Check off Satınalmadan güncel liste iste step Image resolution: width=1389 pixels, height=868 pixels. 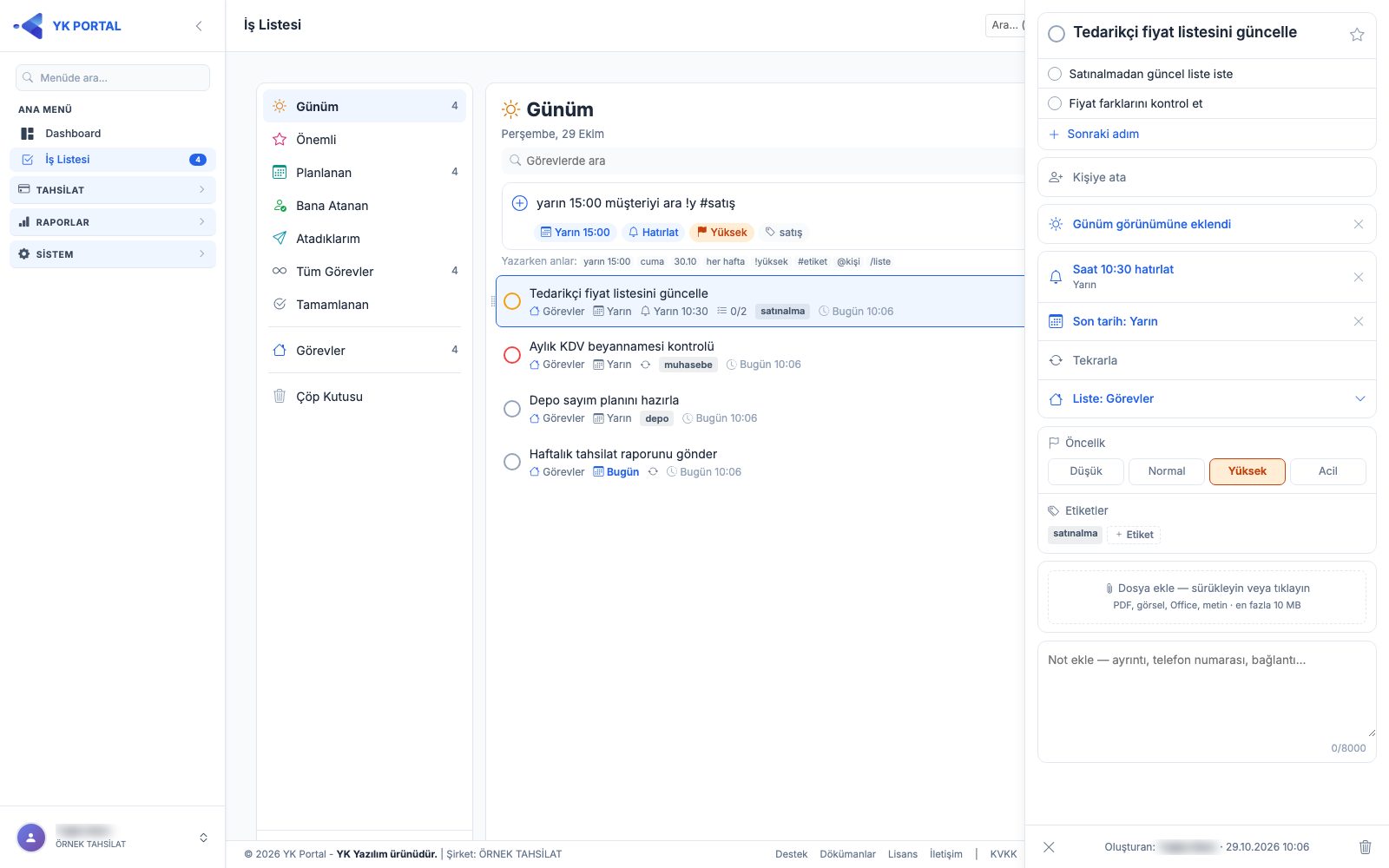(1055, 74)
